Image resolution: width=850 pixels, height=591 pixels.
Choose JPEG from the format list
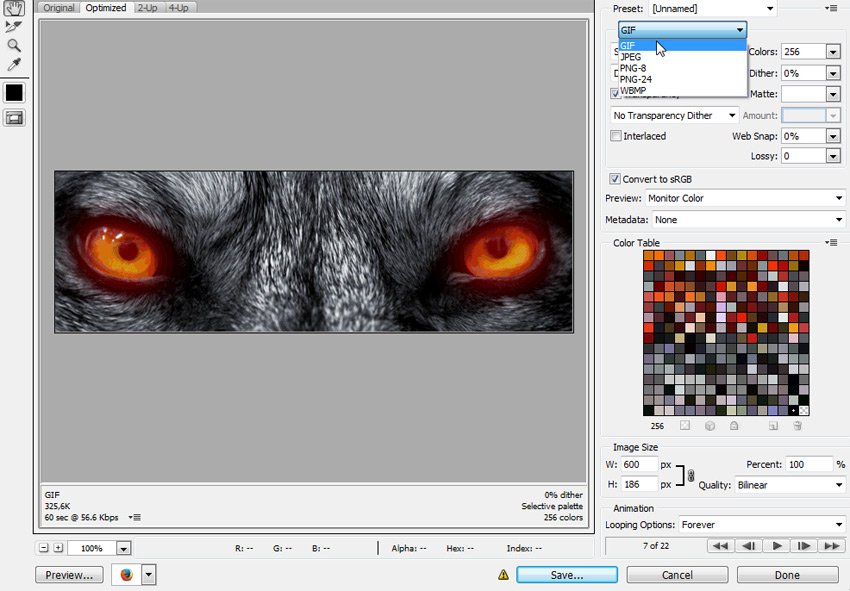tap(682, 56)
